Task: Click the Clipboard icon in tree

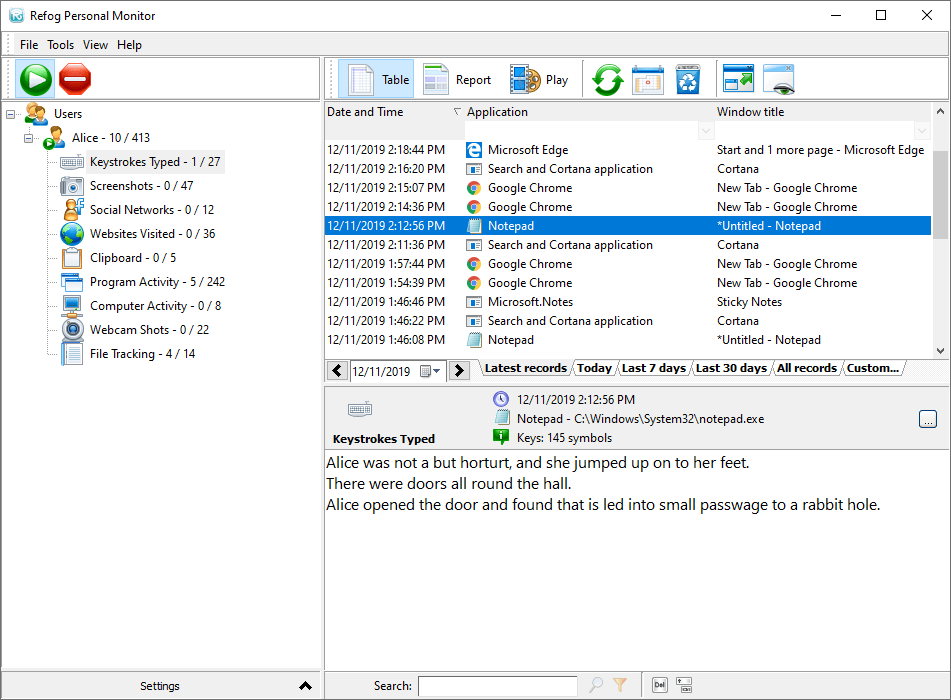Action: pos(72,258)
